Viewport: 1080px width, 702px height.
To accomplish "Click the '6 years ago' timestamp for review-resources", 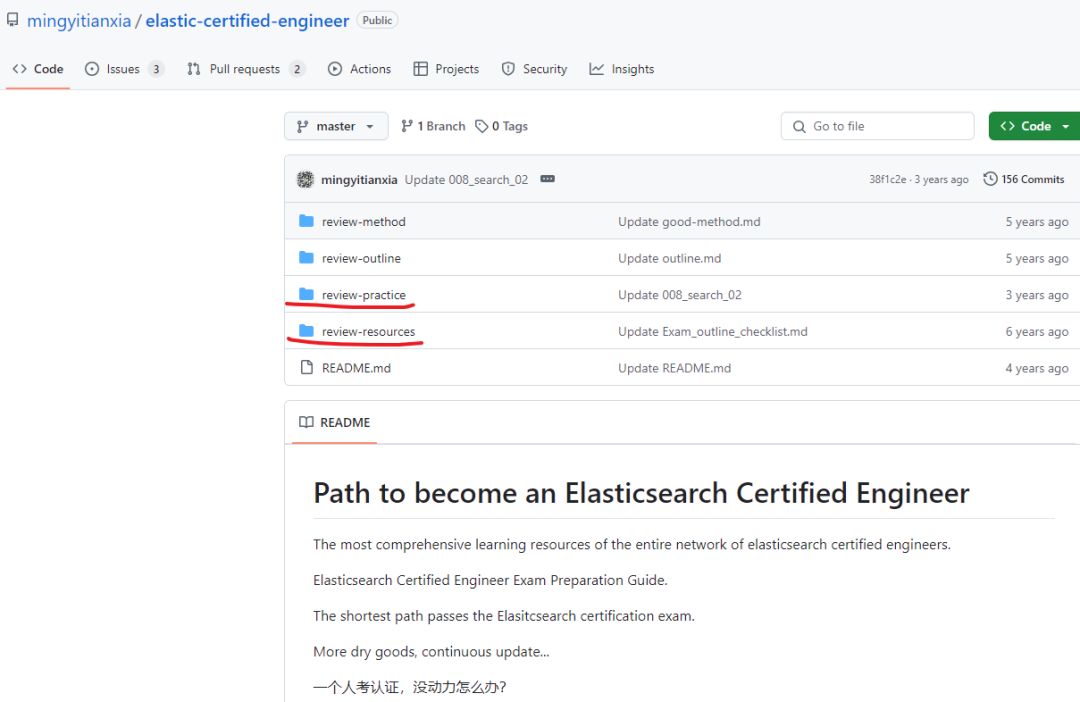I will tap(1037, 331).
